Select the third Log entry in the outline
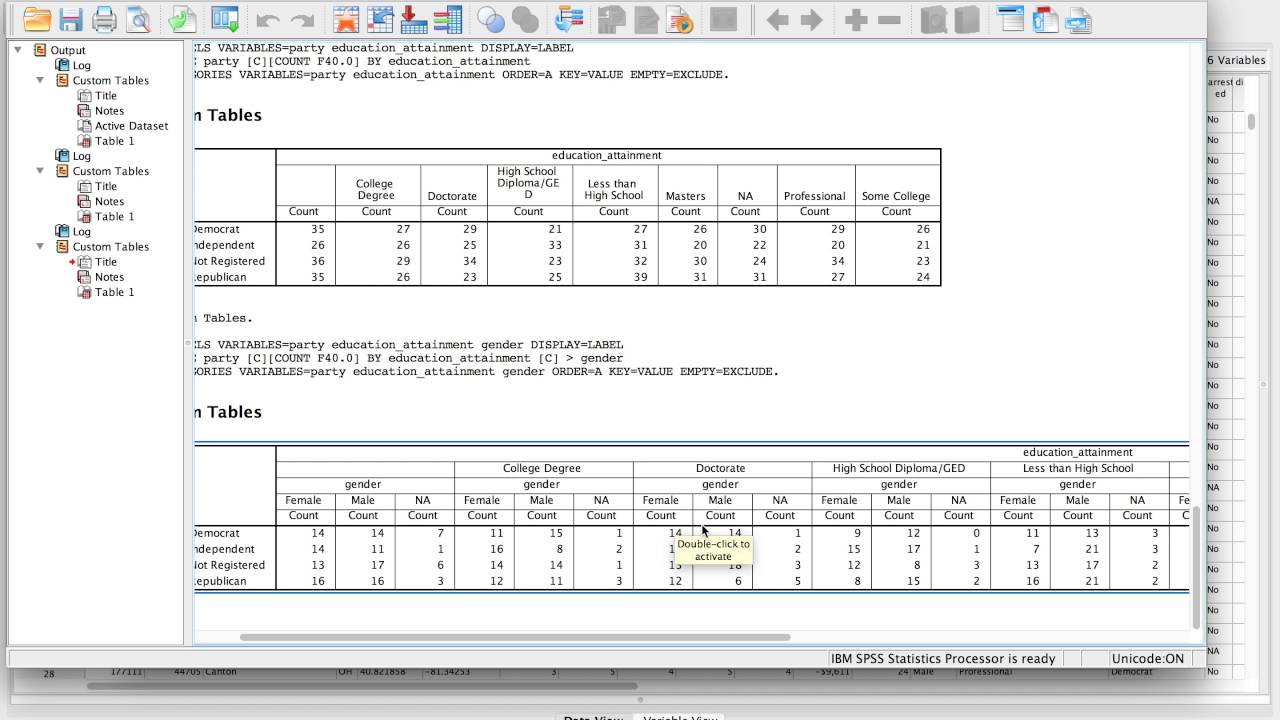This screenshot has height=720, width=1280. point(82,231)
